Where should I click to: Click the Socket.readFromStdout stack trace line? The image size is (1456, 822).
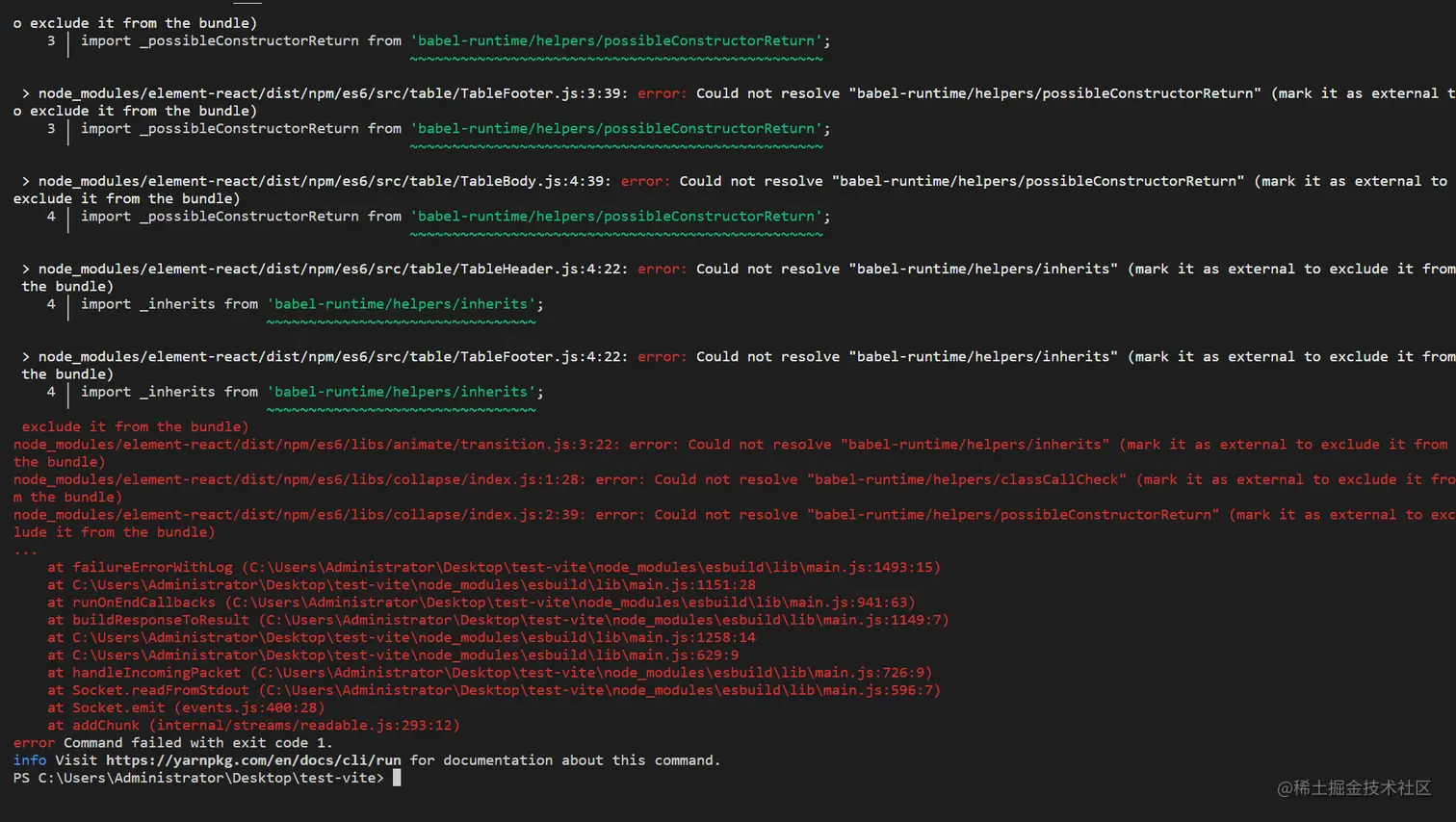(x=494, y=690)
